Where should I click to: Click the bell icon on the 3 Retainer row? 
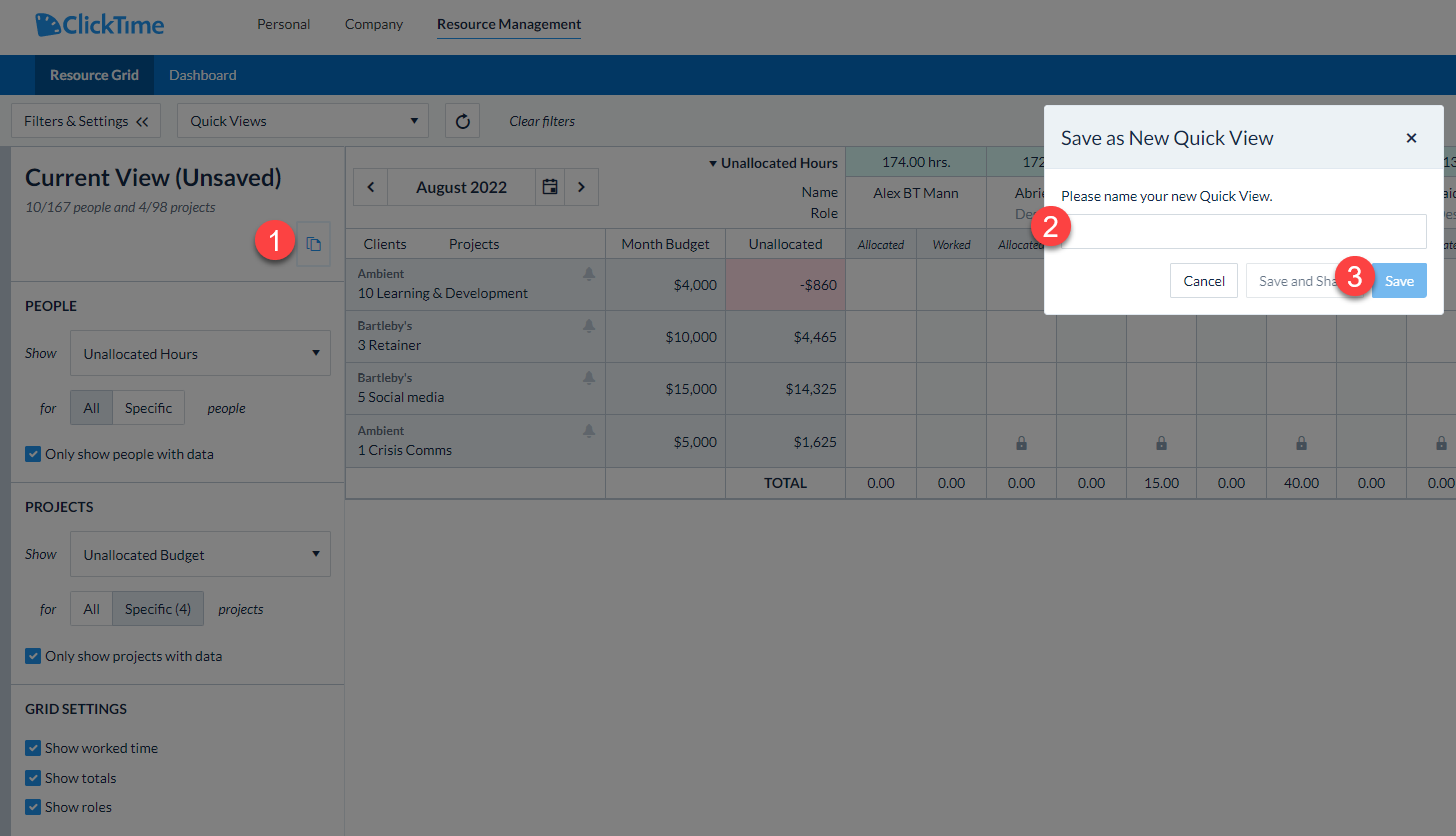click(x=588, y=325)
